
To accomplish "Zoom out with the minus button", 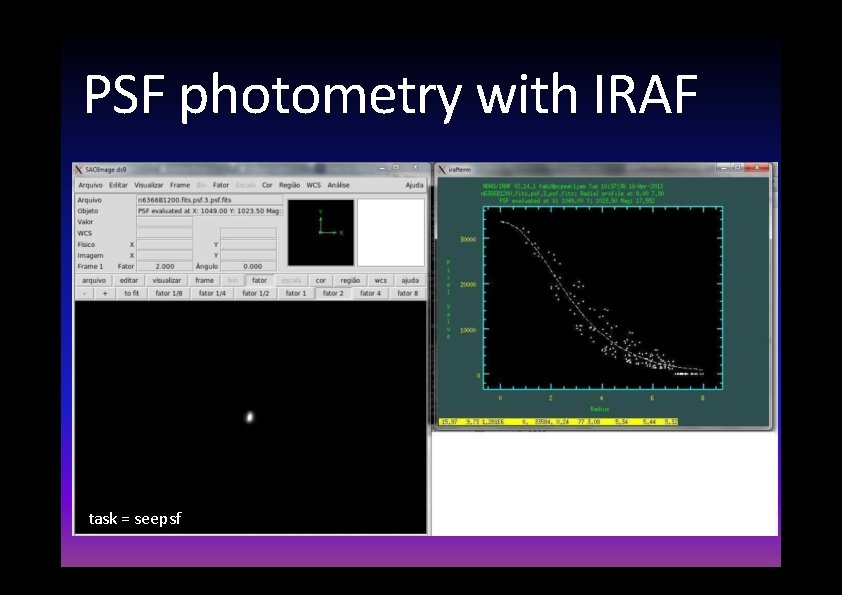I will tap(85, 293).
